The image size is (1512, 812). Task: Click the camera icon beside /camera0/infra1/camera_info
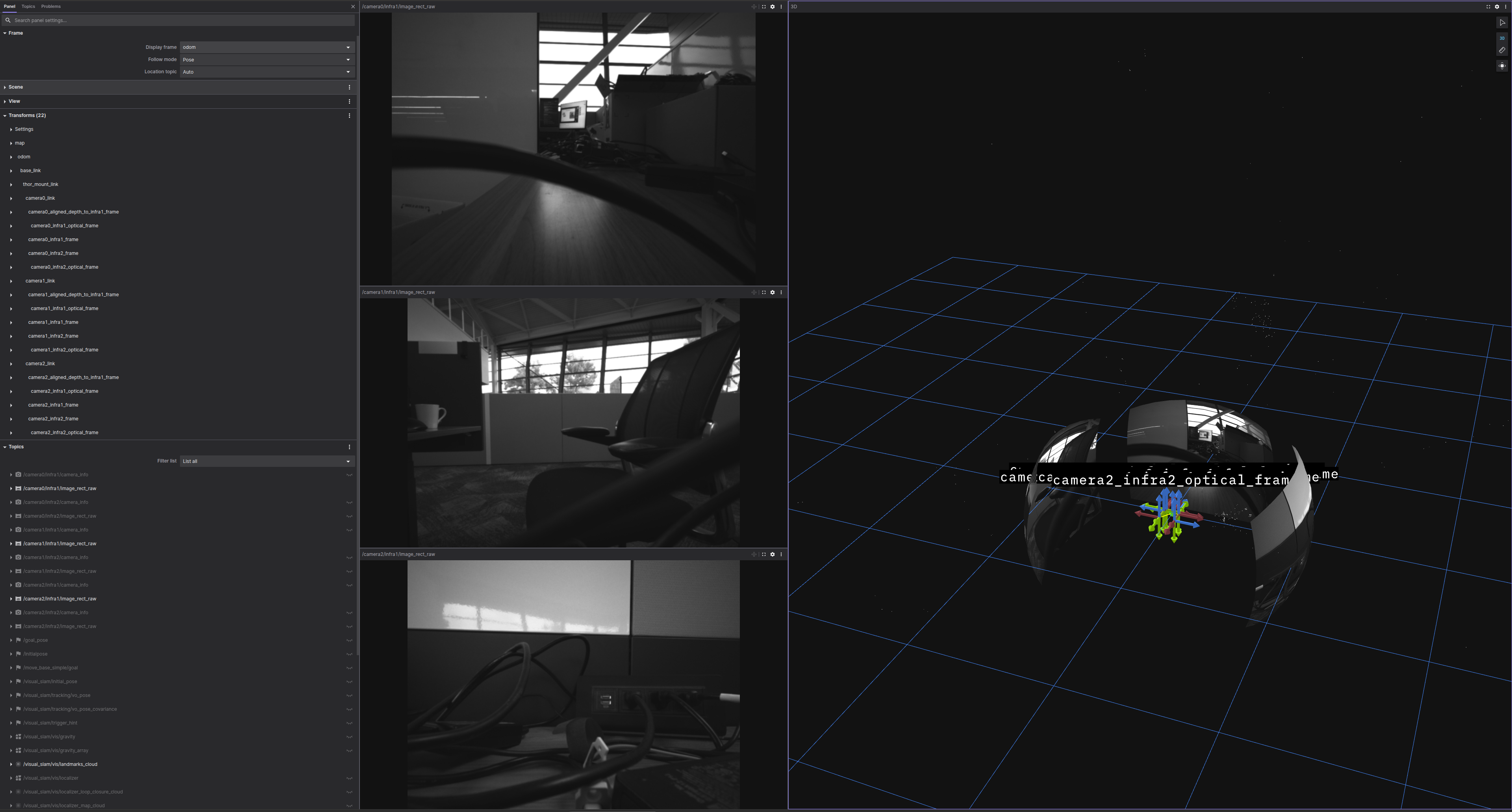pyautogui.click(x=19, y=474)
